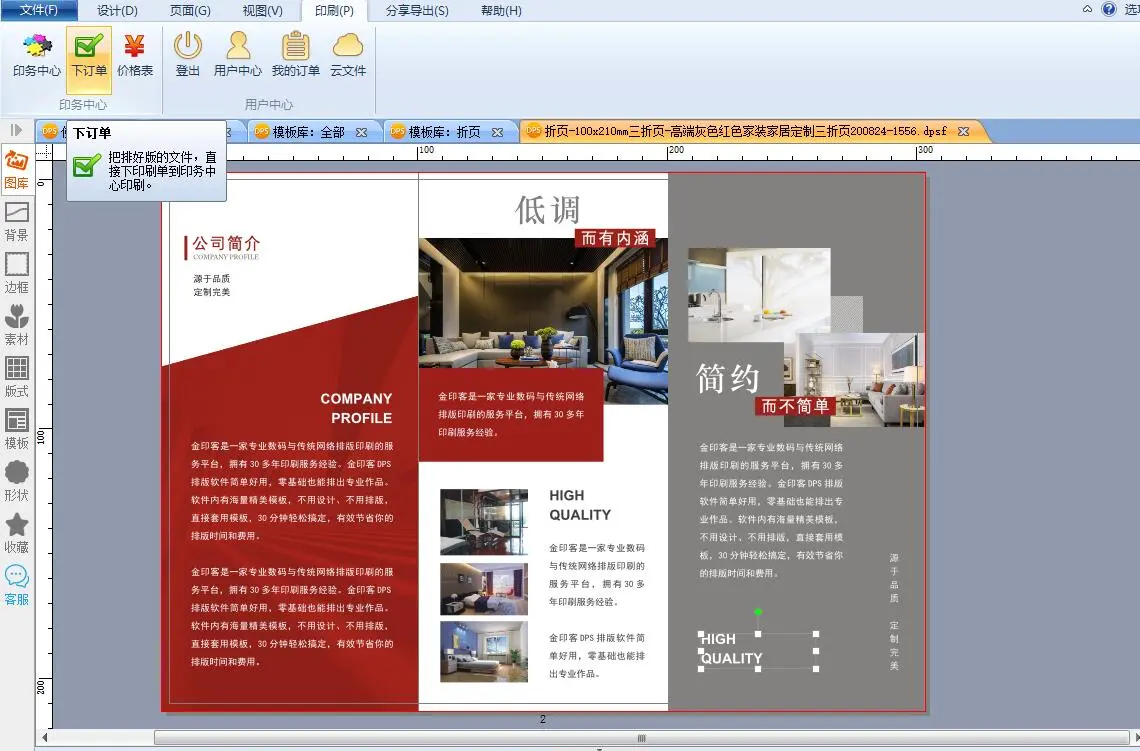Select the 形状 shapes sidebar tool

(17, 480)
